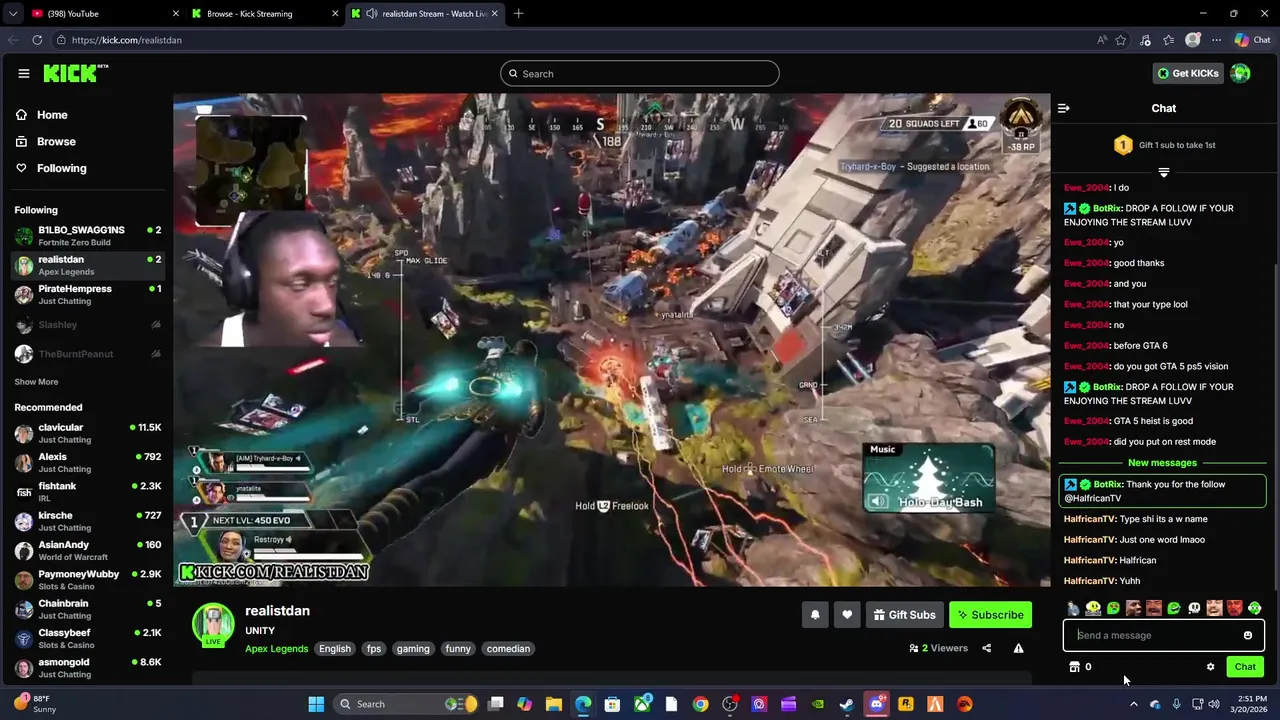Refresh the browser page
1280x720 pixels.
37,40
